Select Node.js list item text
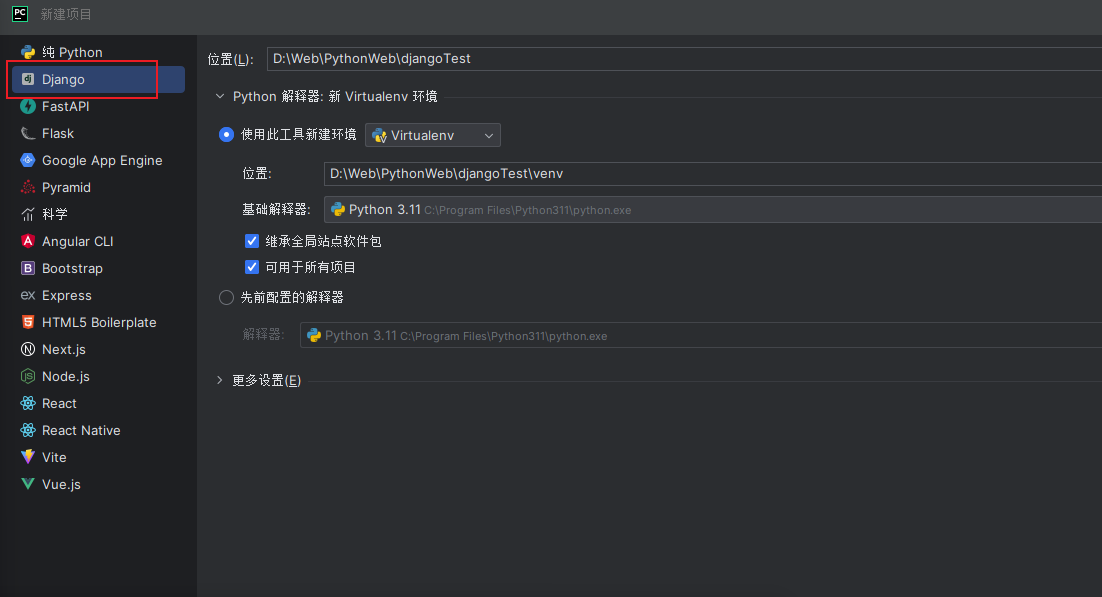This screenshot has height=597, width=1102. 66,376
